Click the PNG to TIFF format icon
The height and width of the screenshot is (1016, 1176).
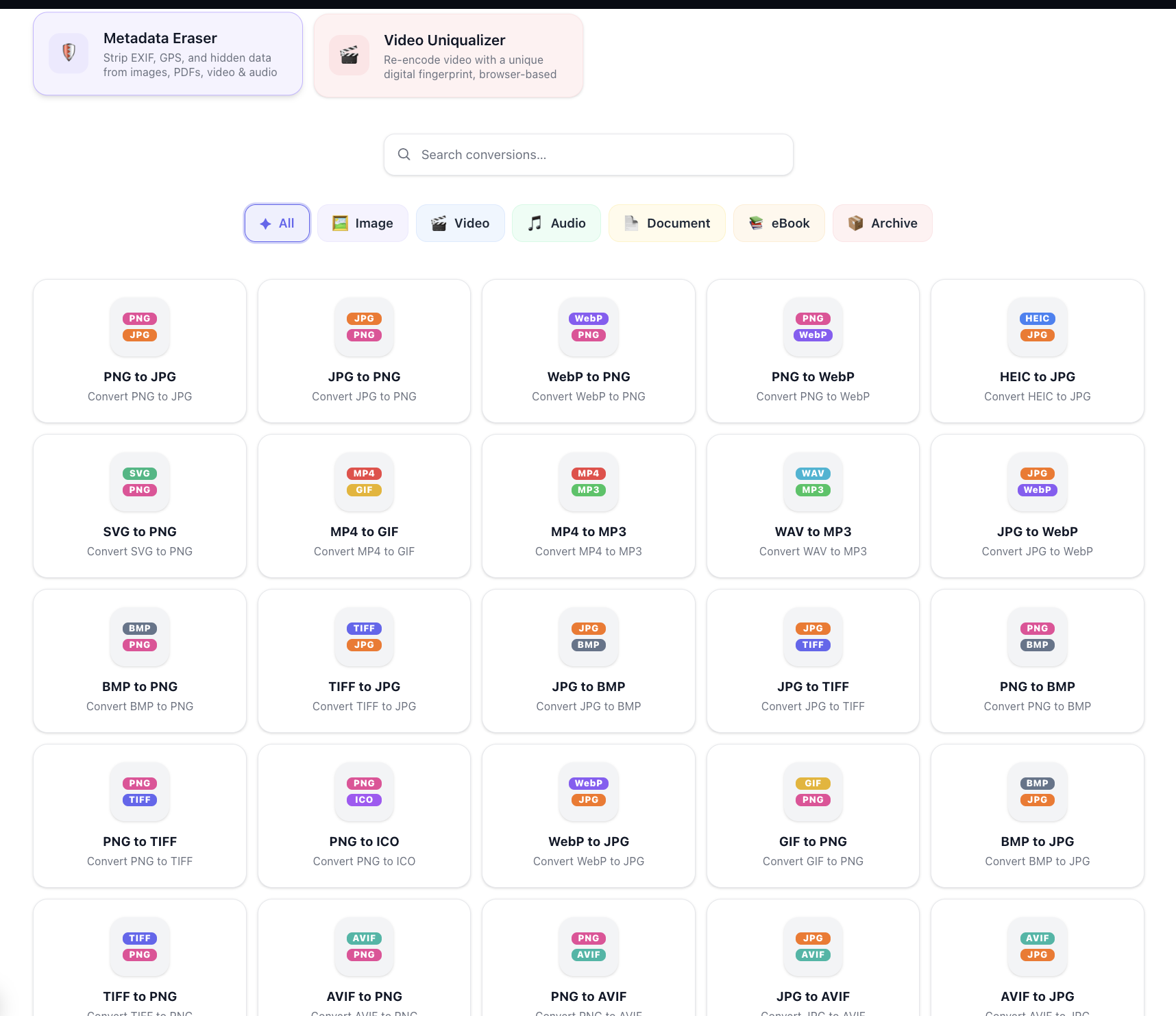[140, 792]
